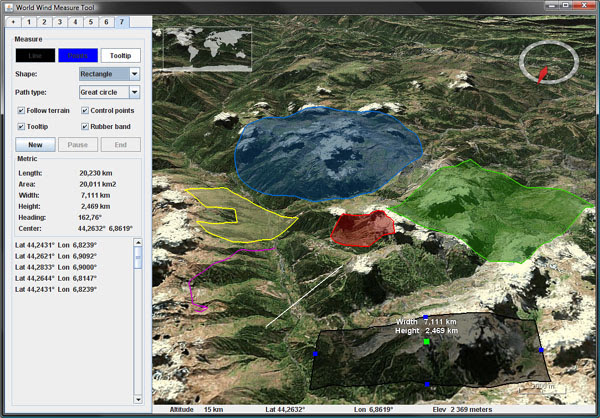Click the Lat 44,2632° status entry
600x418 pixels.
285,410
